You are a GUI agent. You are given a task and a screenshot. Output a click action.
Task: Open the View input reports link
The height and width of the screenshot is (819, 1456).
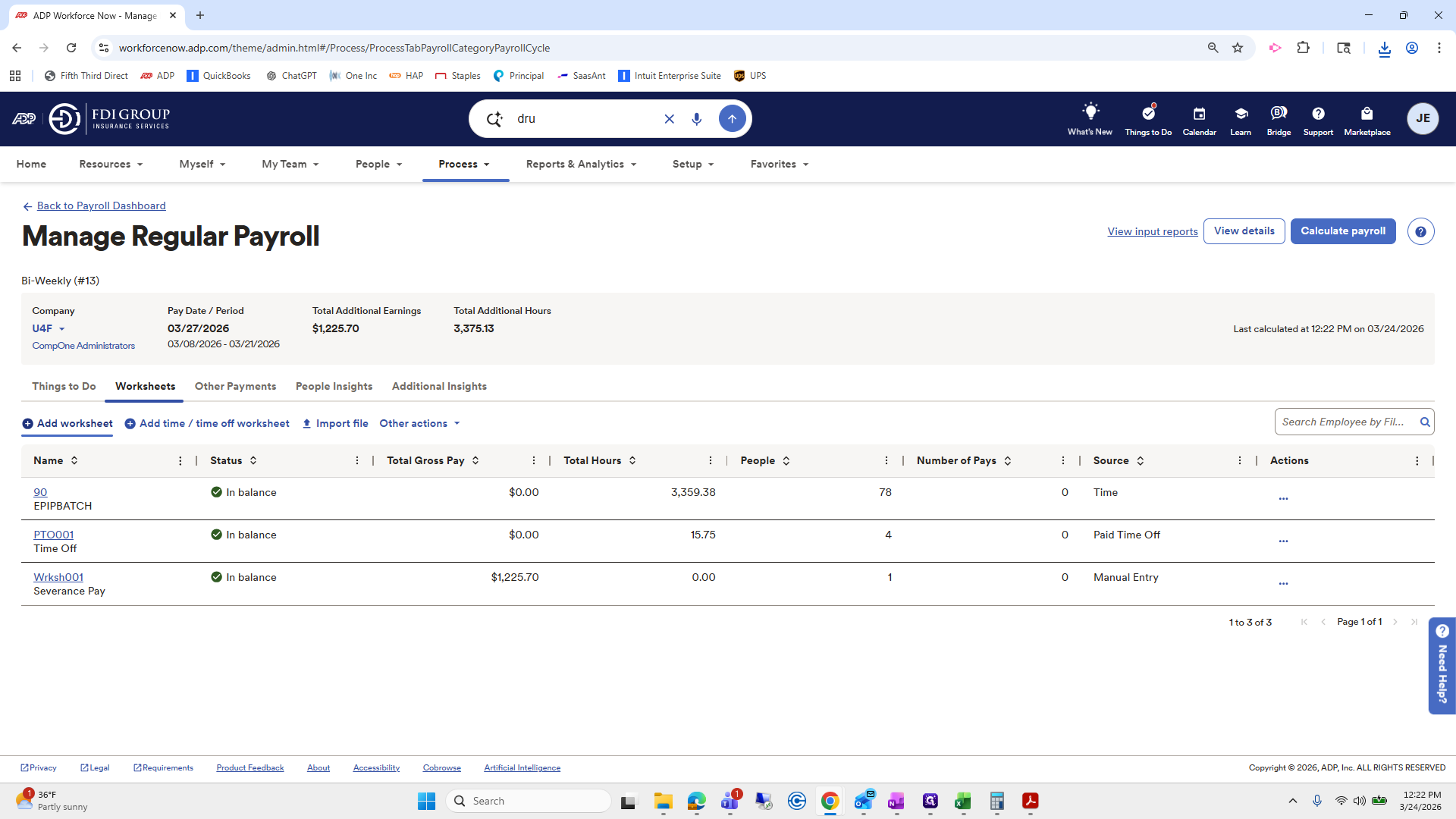1152,231
